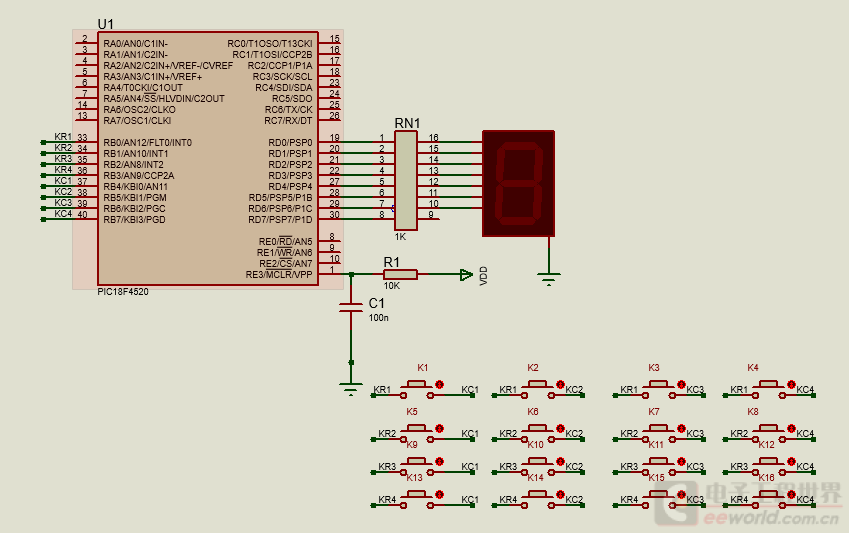This screenshot has width=849, height=533.
Task: Click pin name RB0/AN12/FLT0/INT0
Action: pos(148,143)
